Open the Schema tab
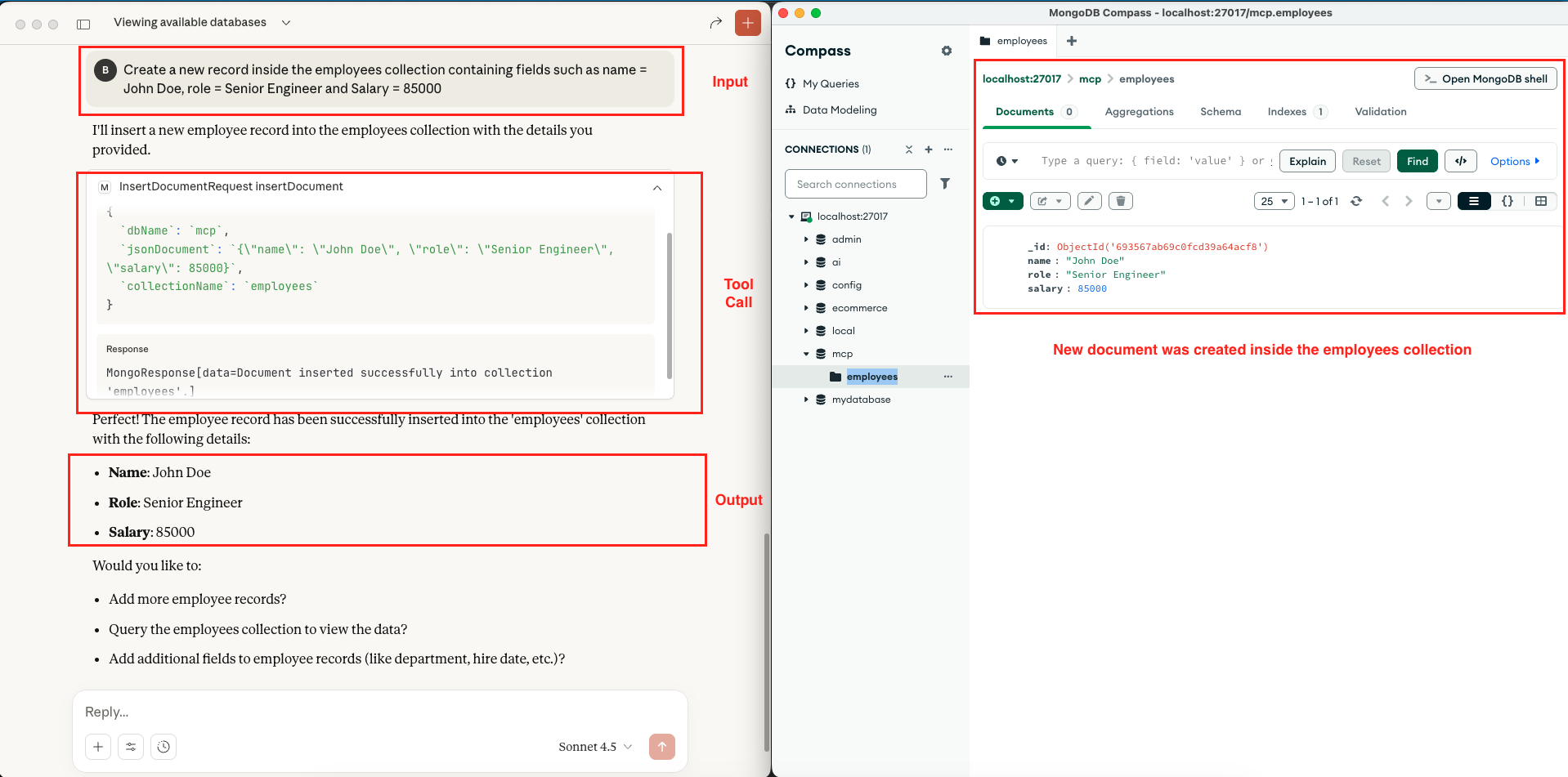Image resolution: width=1568 pixels, height=777 pixels. pyautogui.click(x=1220, y=112)
